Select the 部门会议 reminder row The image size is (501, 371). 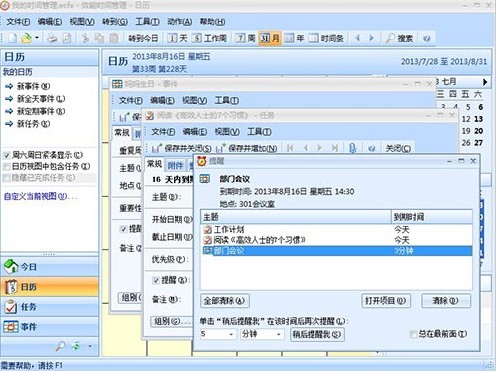[x=337, y=251]
